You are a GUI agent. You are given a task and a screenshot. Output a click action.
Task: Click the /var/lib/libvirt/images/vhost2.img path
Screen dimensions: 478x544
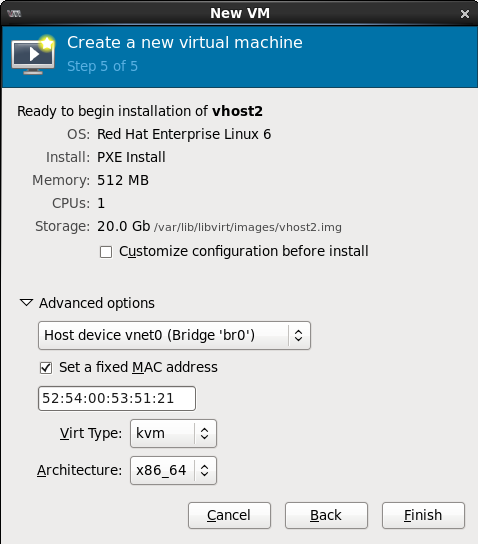248,228
